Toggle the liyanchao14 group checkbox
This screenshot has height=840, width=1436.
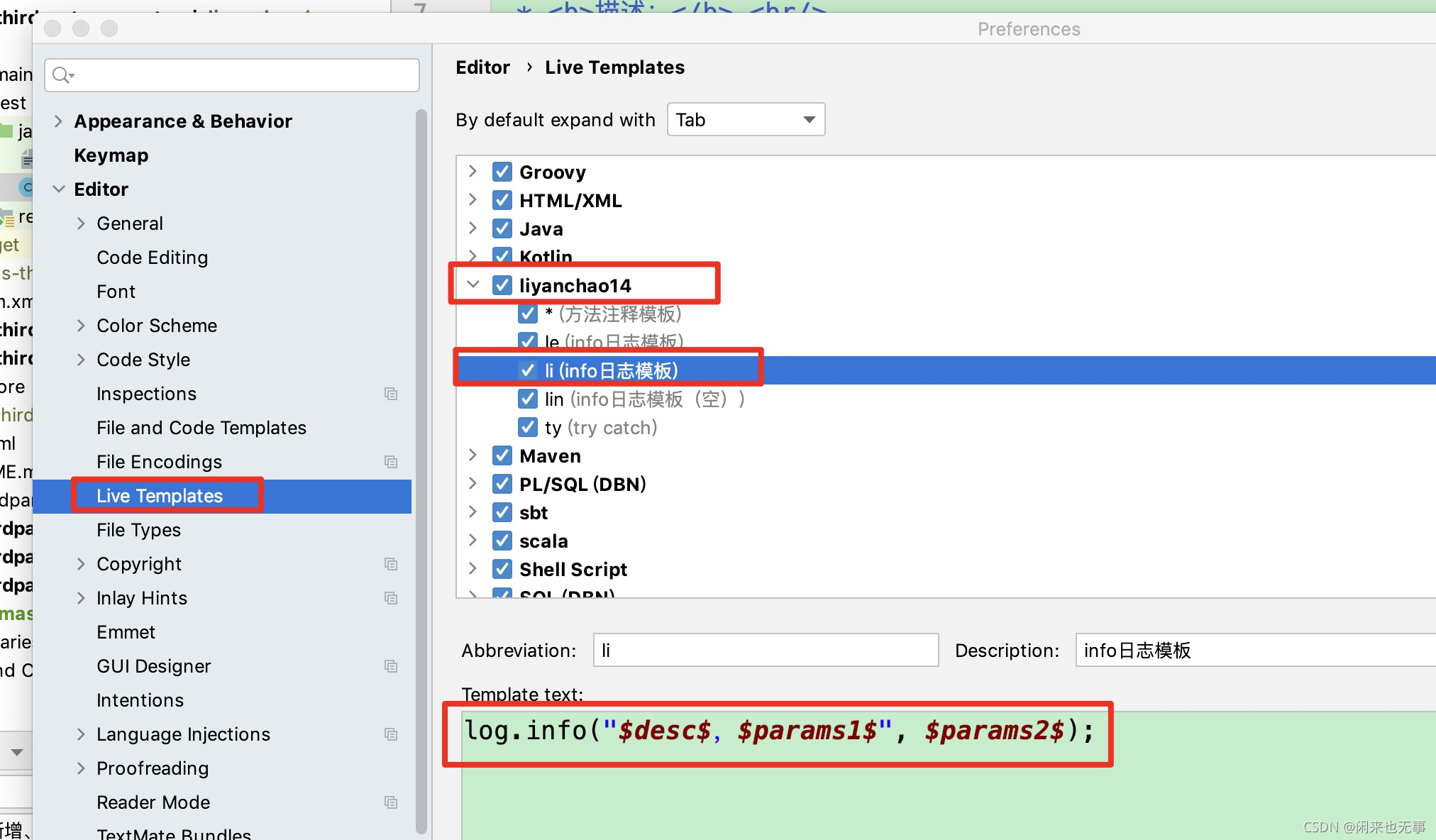coord(502,285)
